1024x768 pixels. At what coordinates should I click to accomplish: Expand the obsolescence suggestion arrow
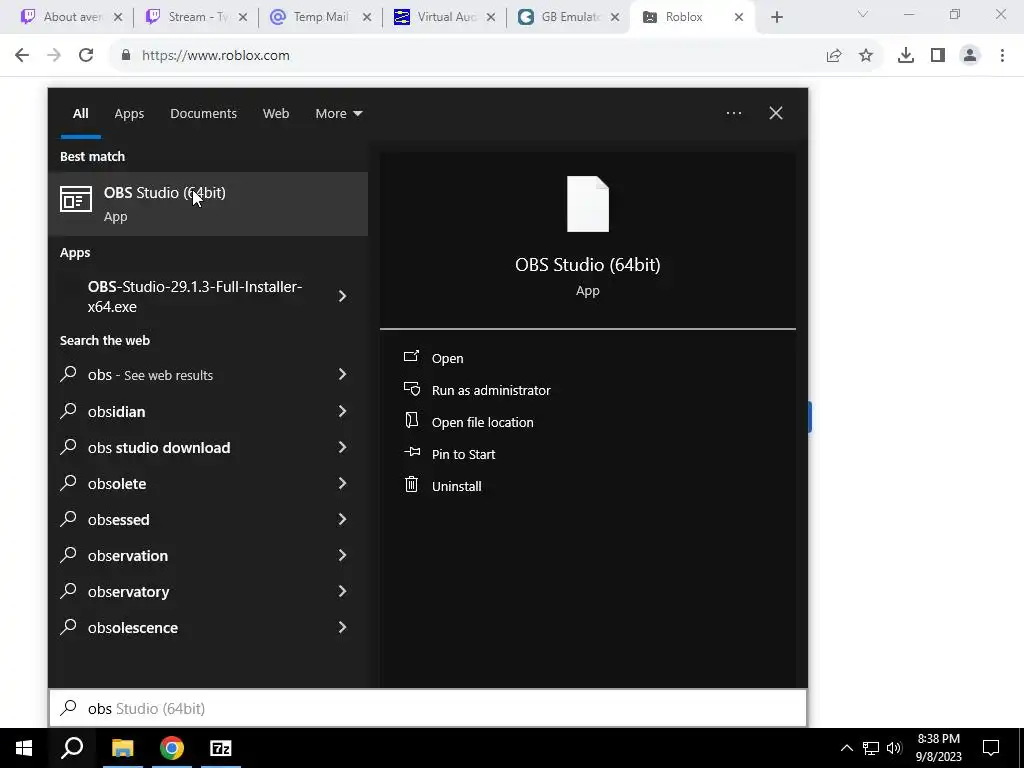[342, 627]
